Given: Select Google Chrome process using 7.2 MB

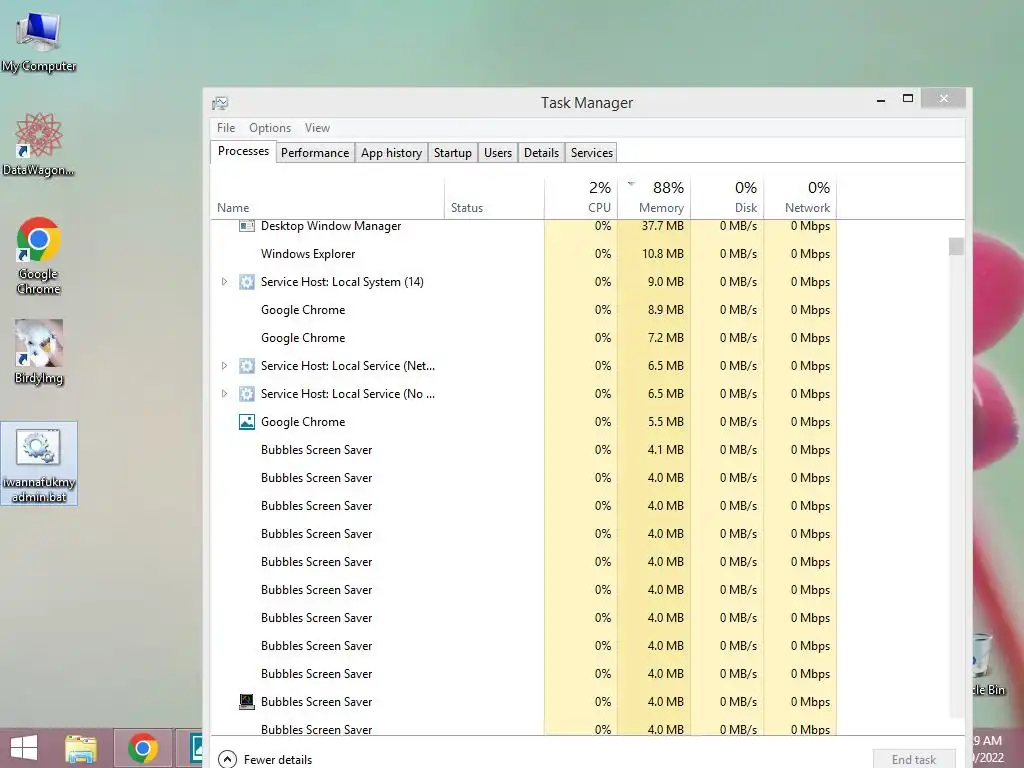Looking at the screenshot, I should point(524,338).
